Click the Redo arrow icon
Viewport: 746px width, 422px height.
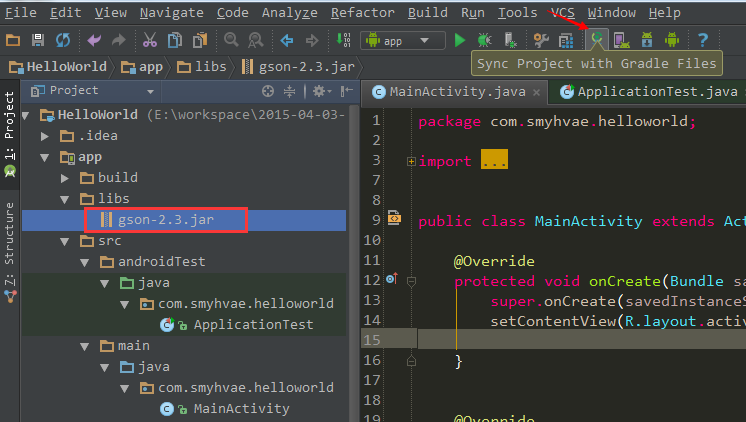[118, 40]
